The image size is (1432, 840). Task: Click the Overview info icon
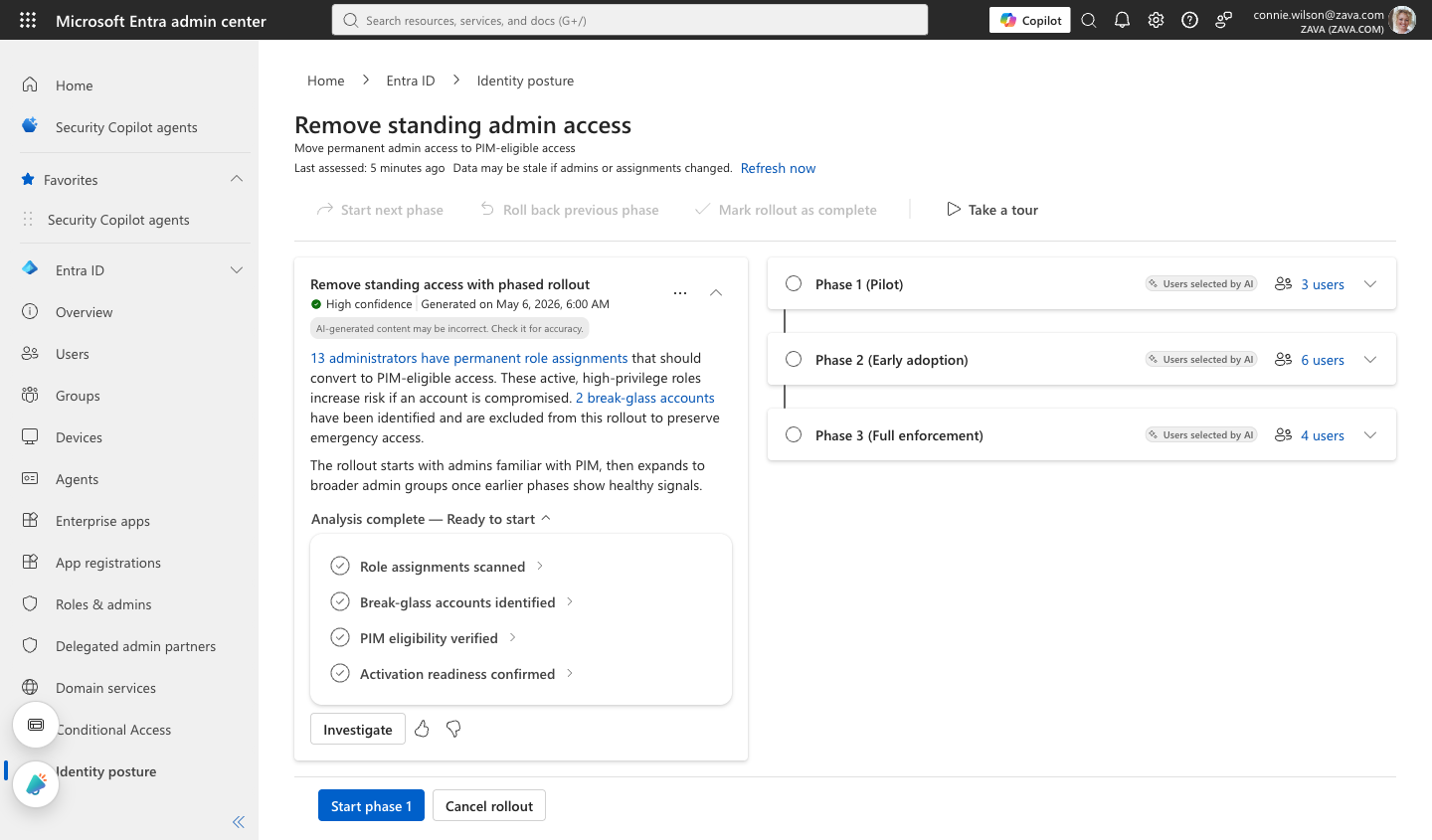click(30, 311)
